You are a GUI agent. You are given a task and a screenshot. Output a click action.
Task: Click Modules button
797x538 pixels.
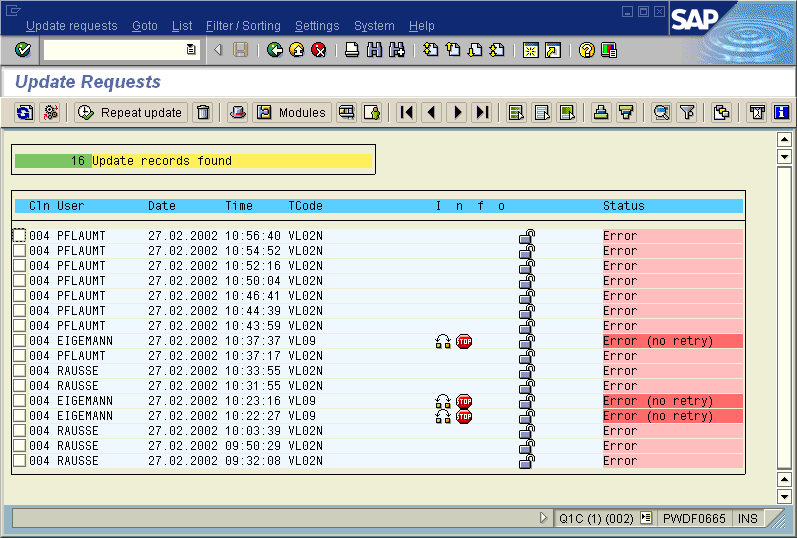[x=292, y=112]
